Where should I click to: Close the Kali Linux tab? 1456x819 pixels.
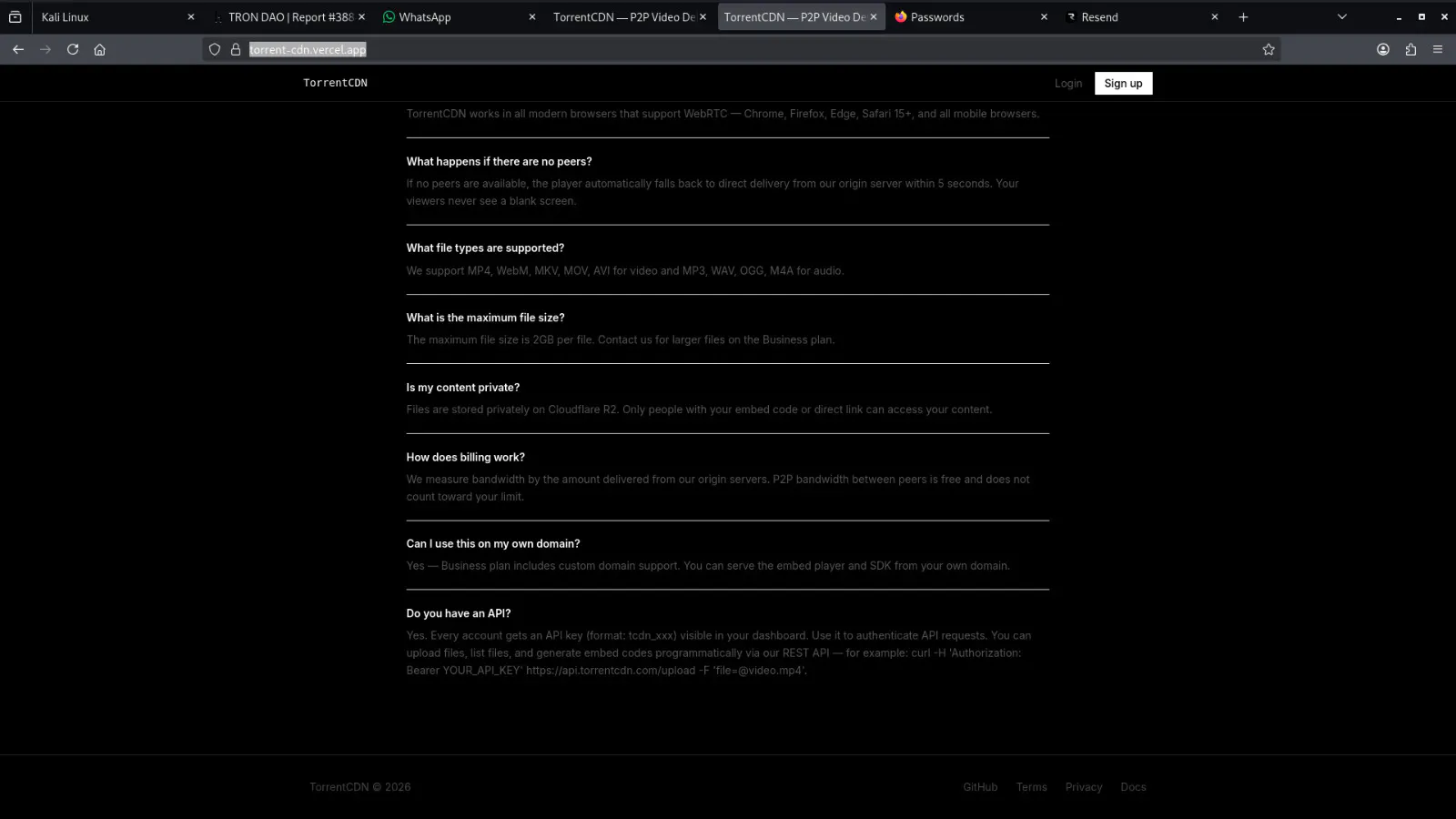[191, 16]
